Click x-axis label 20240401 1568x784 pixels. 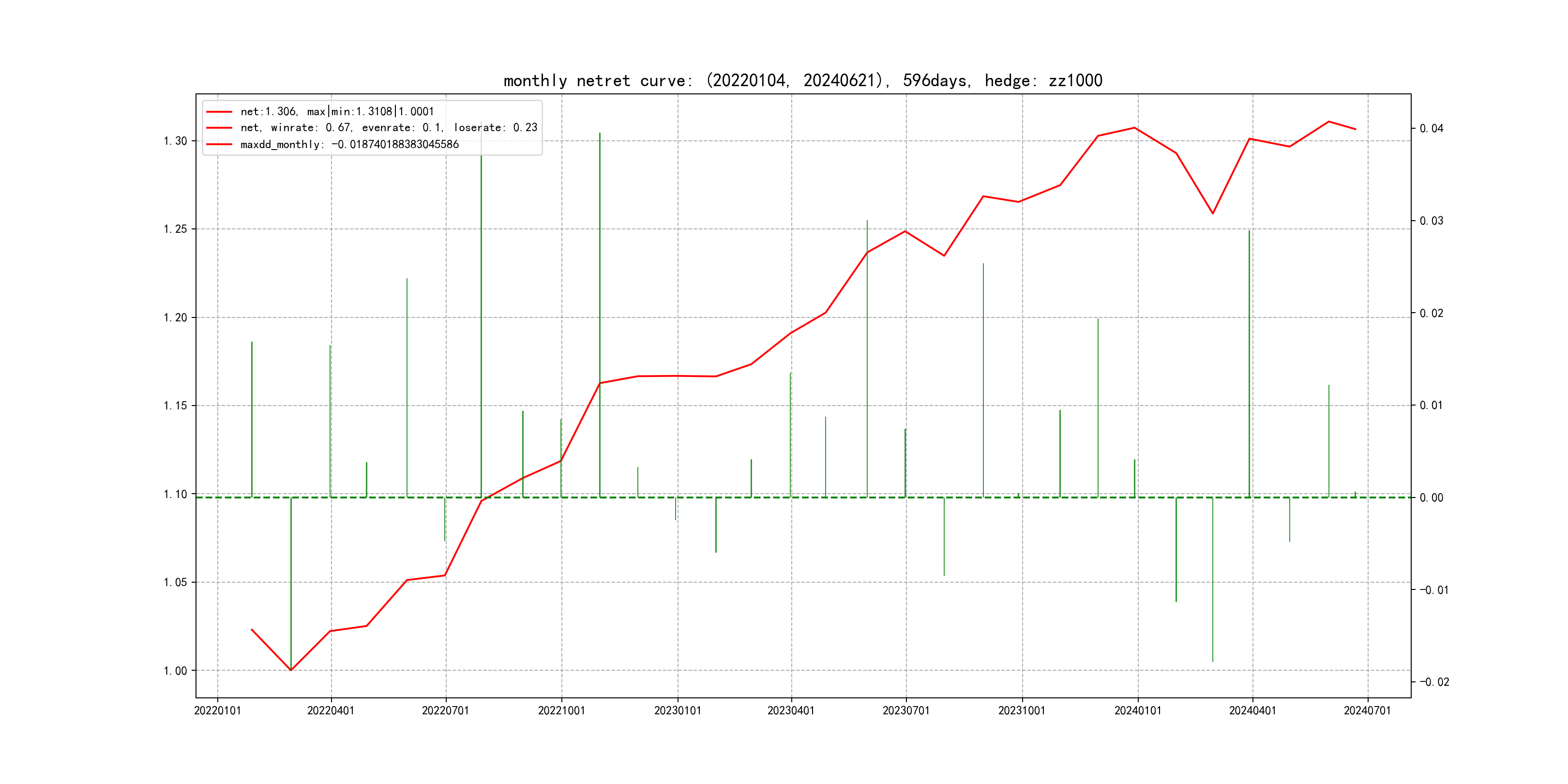point(1252,710)
